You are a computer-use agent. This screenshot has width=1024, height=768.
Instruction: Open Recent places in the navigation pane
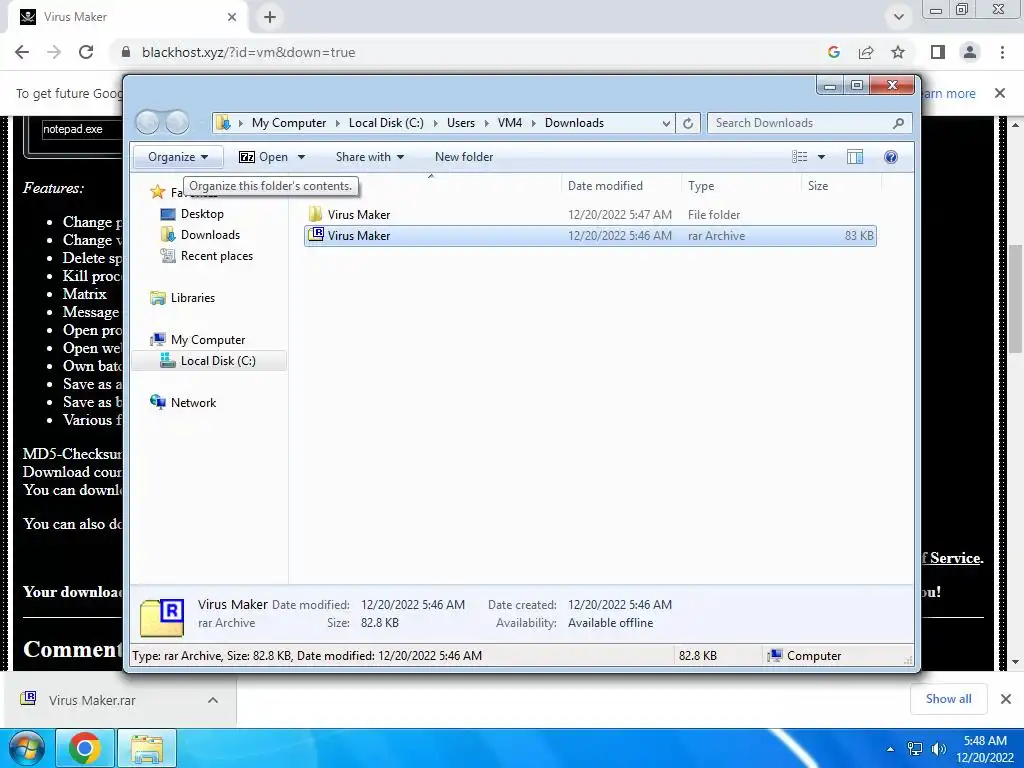tap(216, 255)
